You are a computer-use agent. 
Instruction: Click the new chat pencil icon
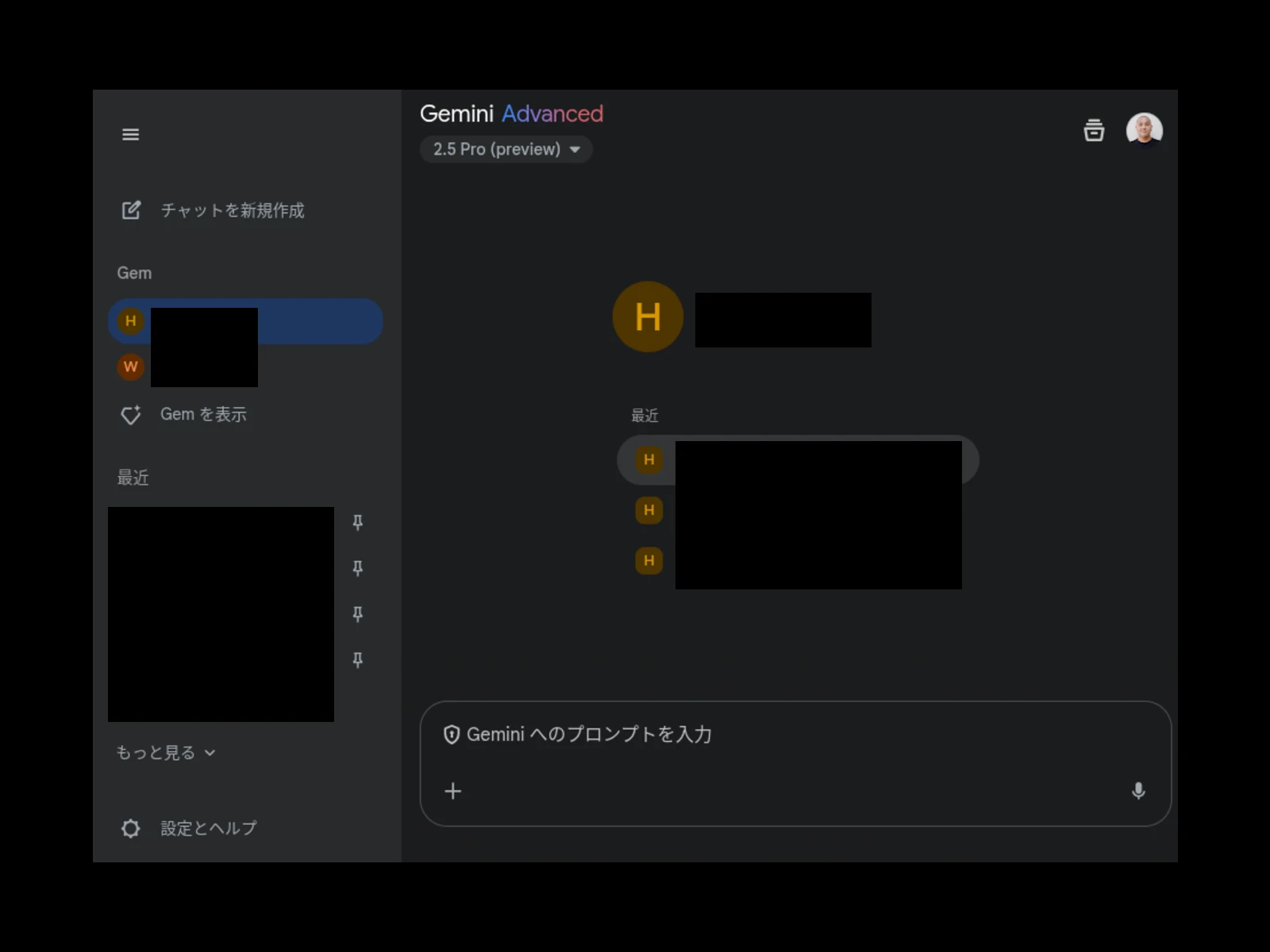tap(131, 210)
